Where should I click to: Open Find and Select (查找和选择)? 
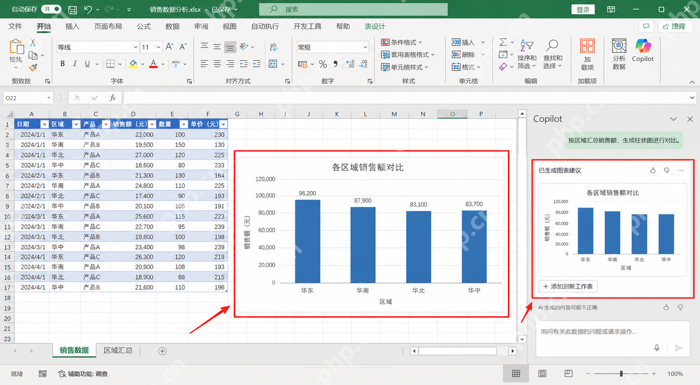point(553,54)
